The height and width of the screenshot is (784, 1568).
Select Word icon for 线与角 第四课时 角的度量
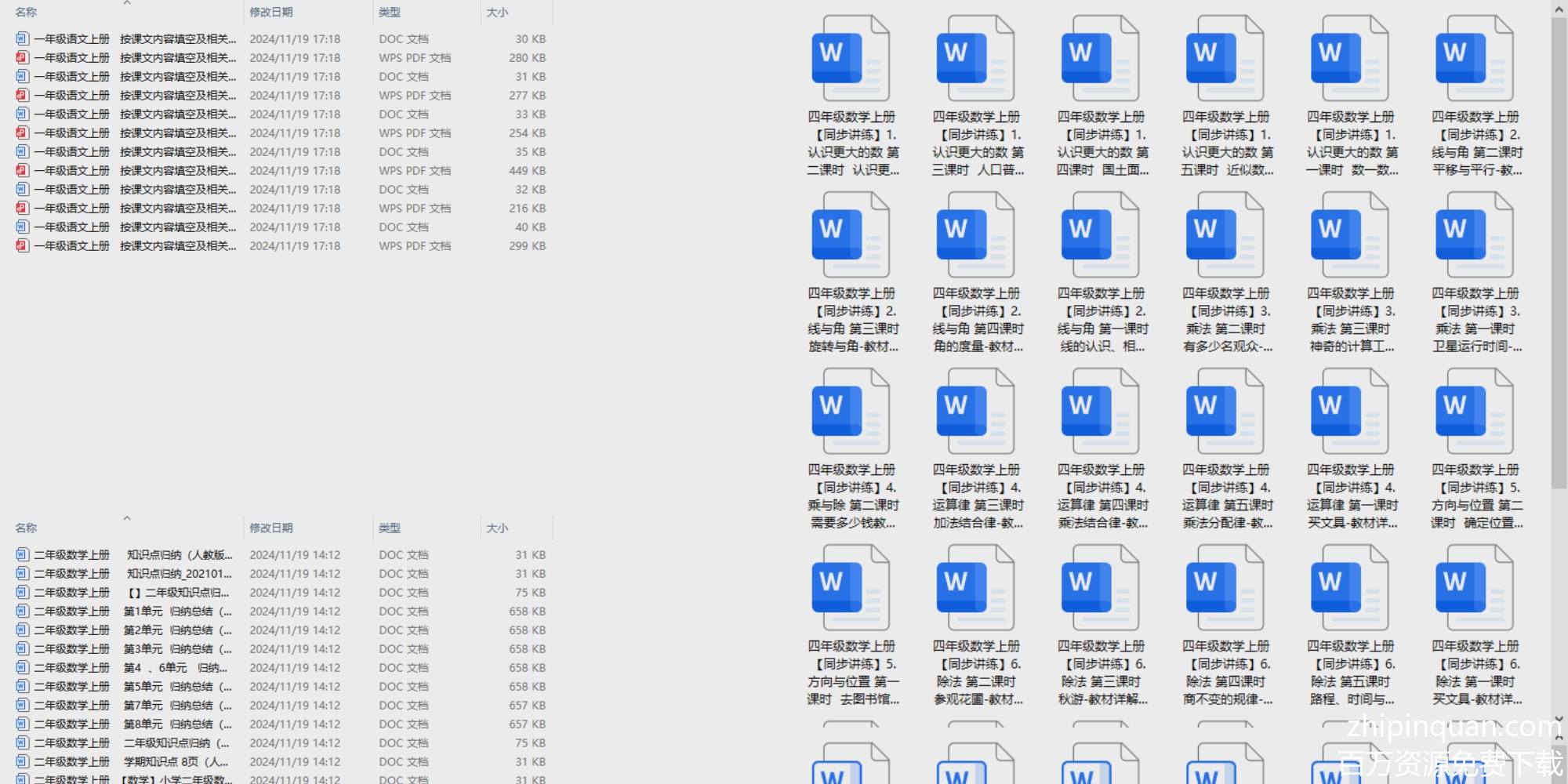(975, 235)
